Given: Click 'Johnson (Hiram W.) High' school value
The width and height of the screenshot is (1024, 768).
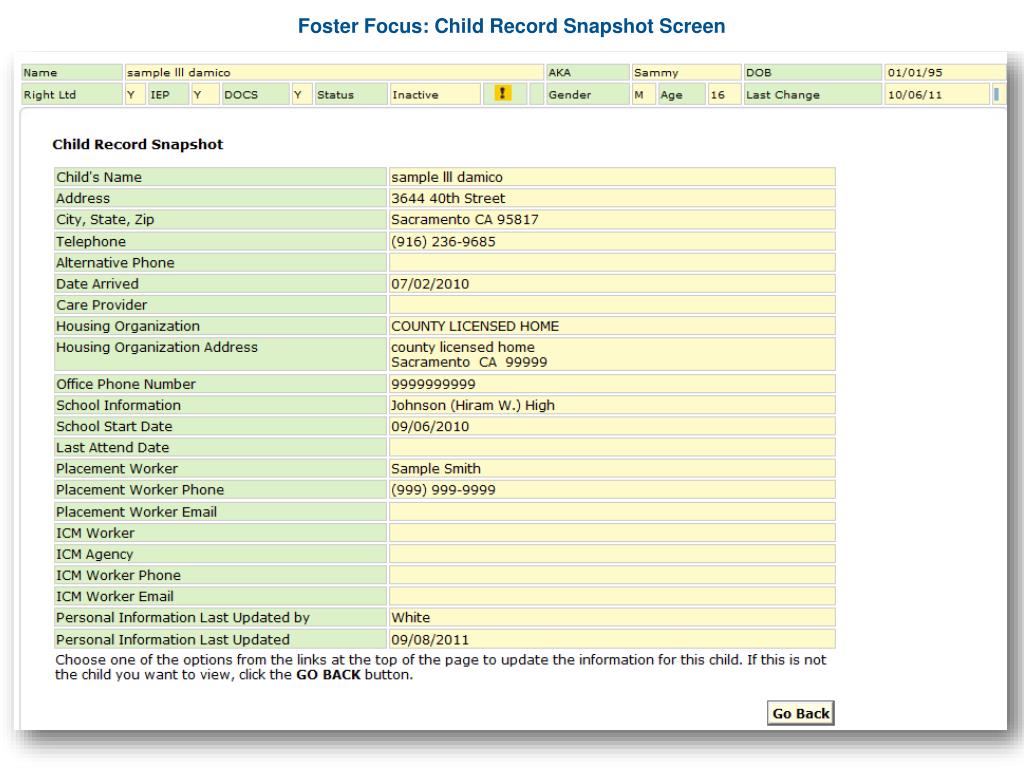Looking at the screenshot, I should [473, 405].
